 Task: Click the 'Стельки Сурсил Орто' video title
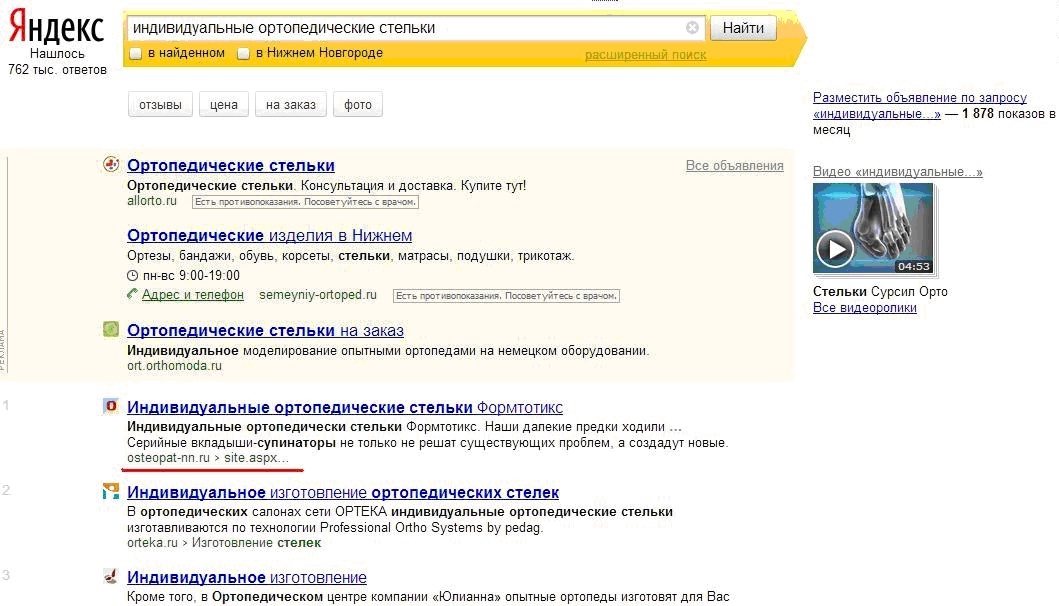(880, 291)
